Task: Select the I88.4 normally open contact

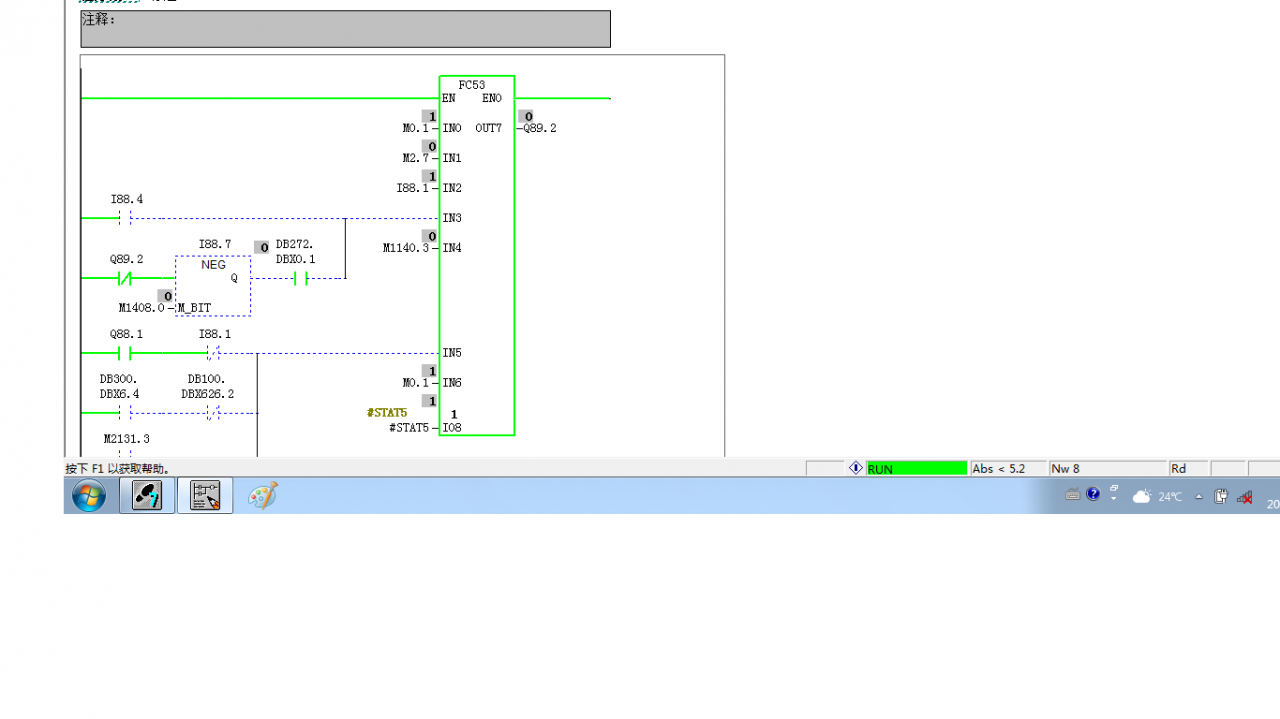Action: pos(126,218)
